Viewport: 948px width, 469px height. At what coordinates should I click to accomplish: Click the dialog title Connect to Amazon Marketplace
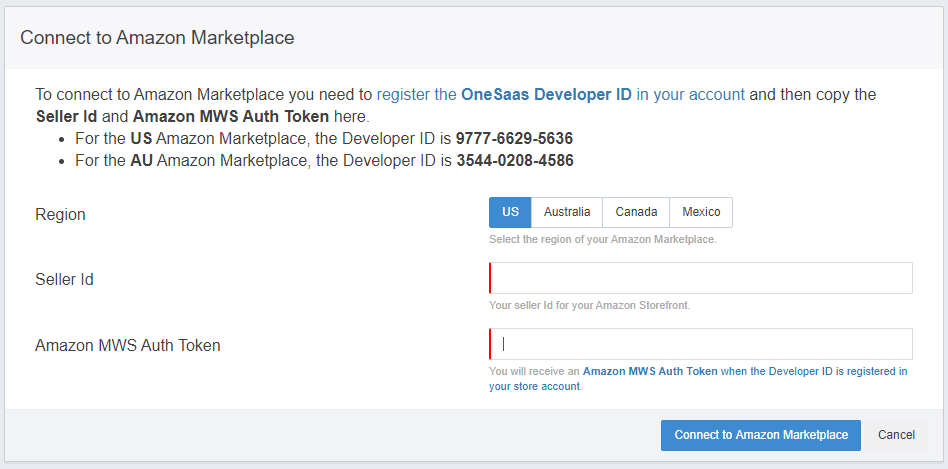pos(157,37)
